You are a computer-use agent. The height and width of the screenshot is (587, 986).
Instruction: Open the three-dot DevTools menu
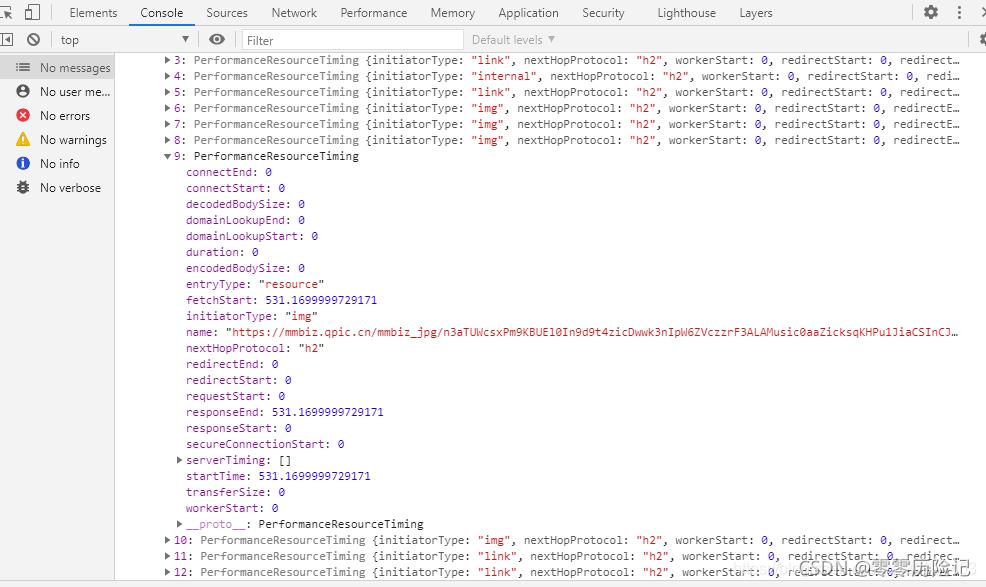(x=959, y=13)
